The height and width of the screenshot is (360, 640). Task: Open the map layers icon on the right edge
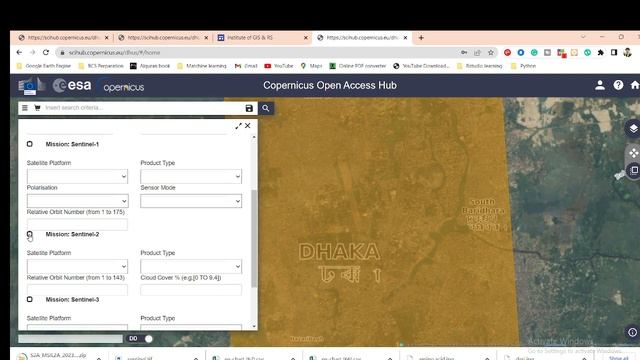pos(633,128)
